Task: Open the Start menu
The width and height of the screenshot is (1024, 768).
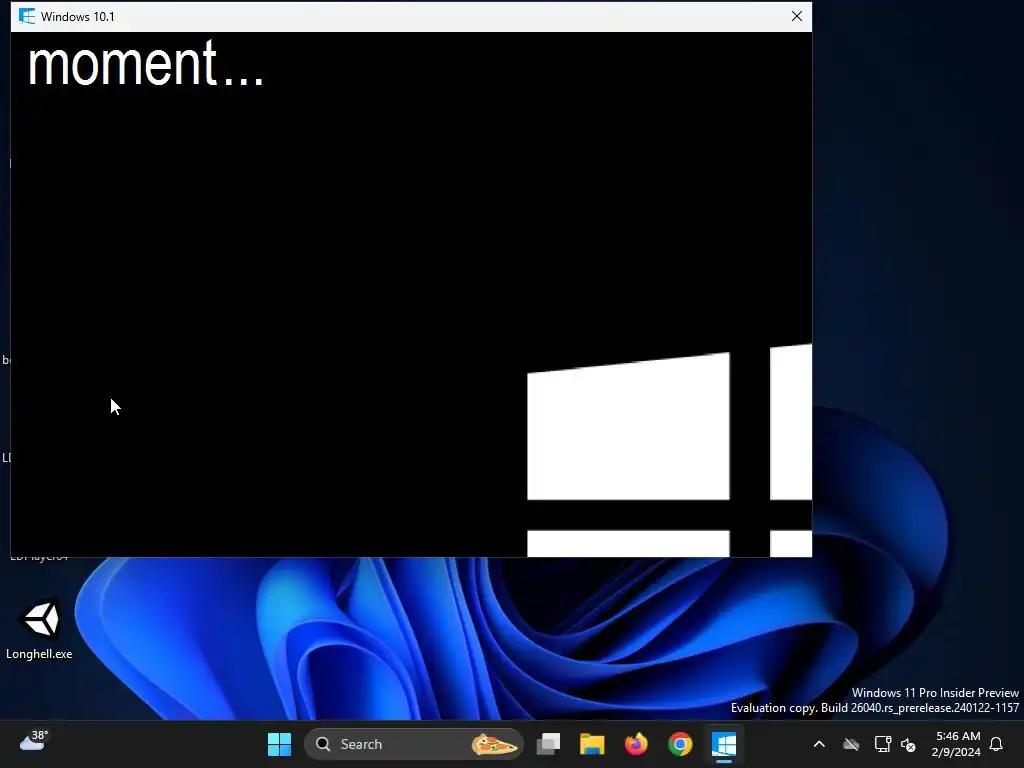Action: [x=280, y=744]
